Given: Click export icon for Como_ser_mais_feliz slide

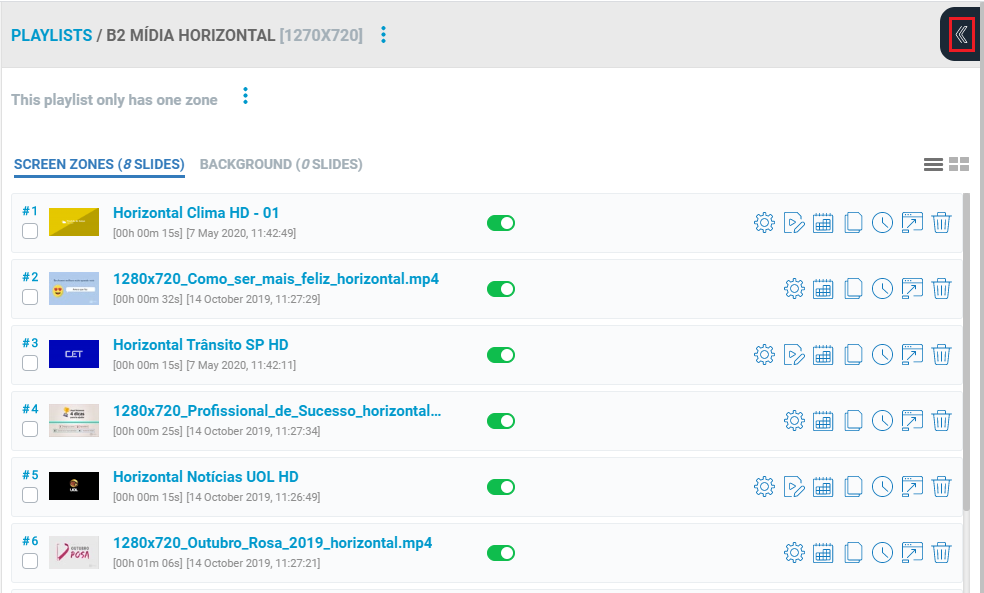Looking at the screenshot, I should (912, 289).
